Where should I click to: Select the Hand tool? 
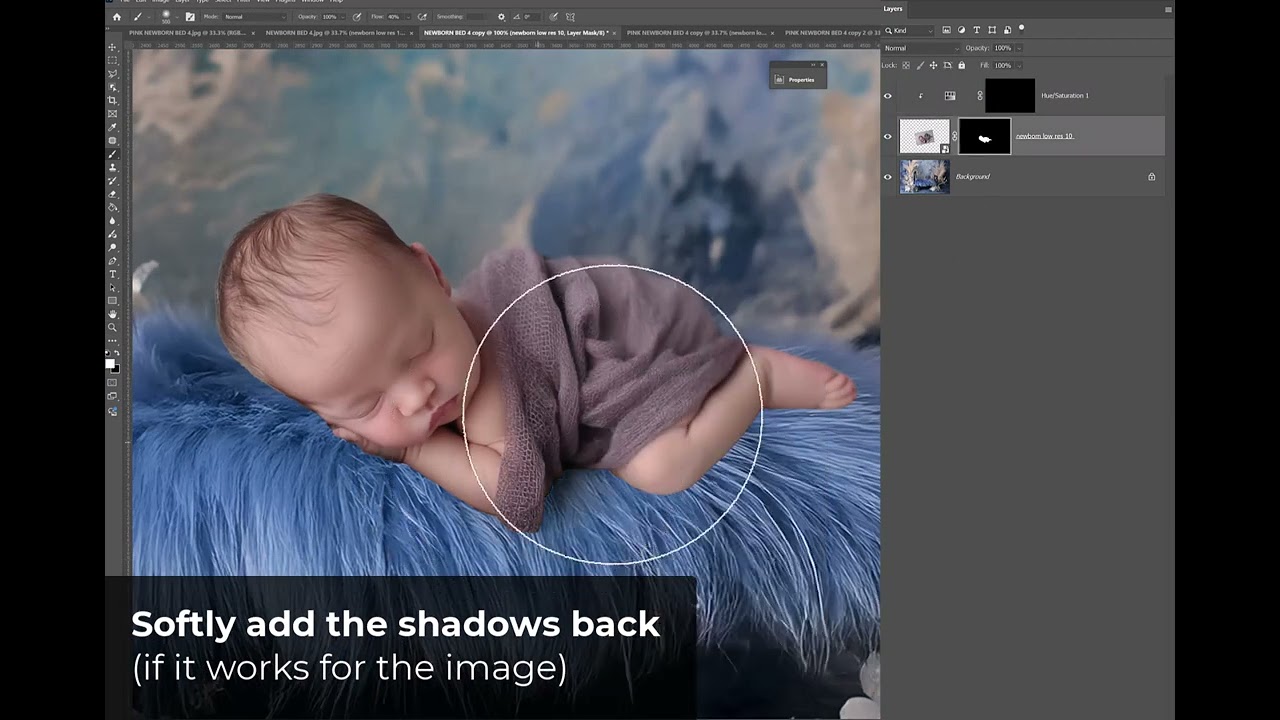pos(112,313)
